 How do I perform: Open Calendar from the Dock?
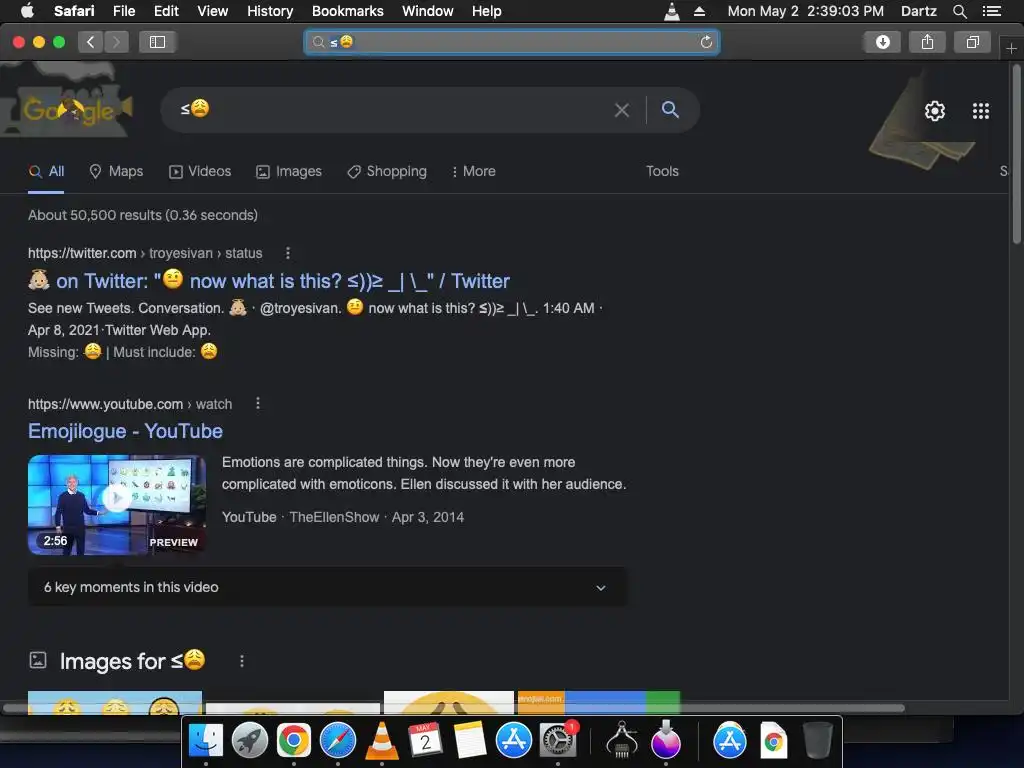point(425,741)
